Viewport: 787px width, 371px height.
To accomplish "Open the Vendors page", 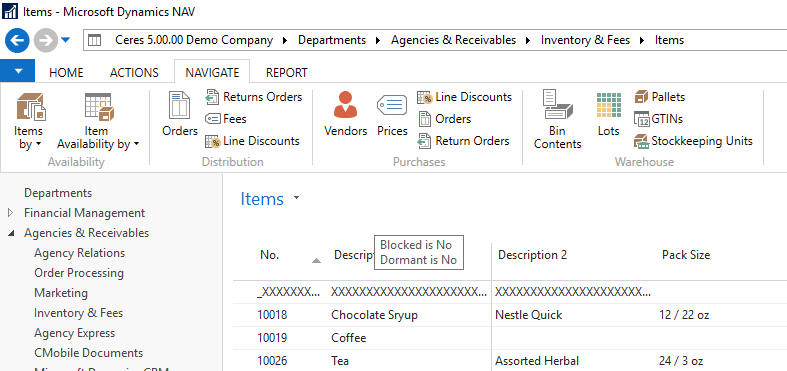I will pyautogui.click(x=345, y=114).
